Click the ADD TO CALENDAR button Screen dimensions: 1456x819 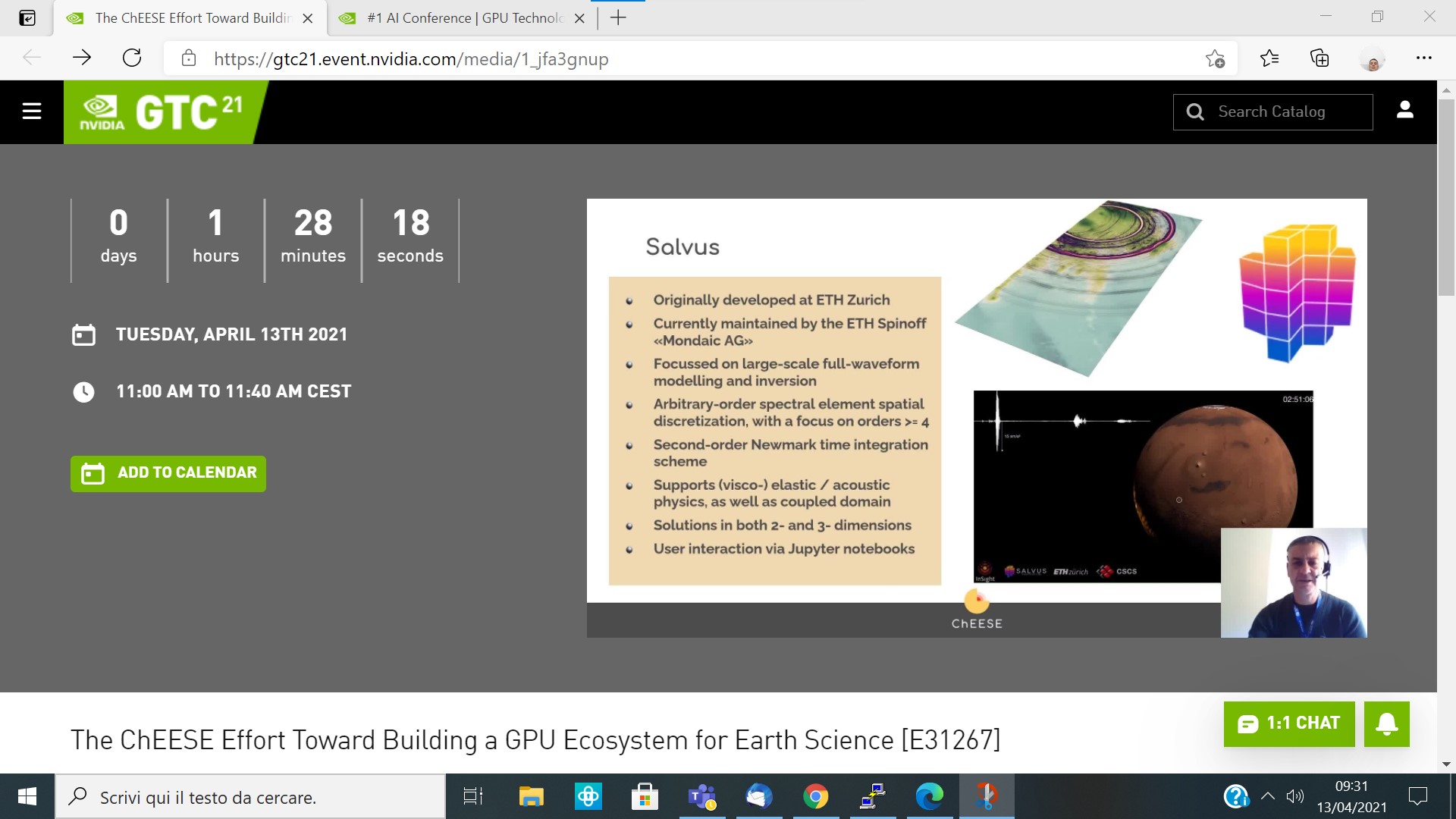click(168, 472)
